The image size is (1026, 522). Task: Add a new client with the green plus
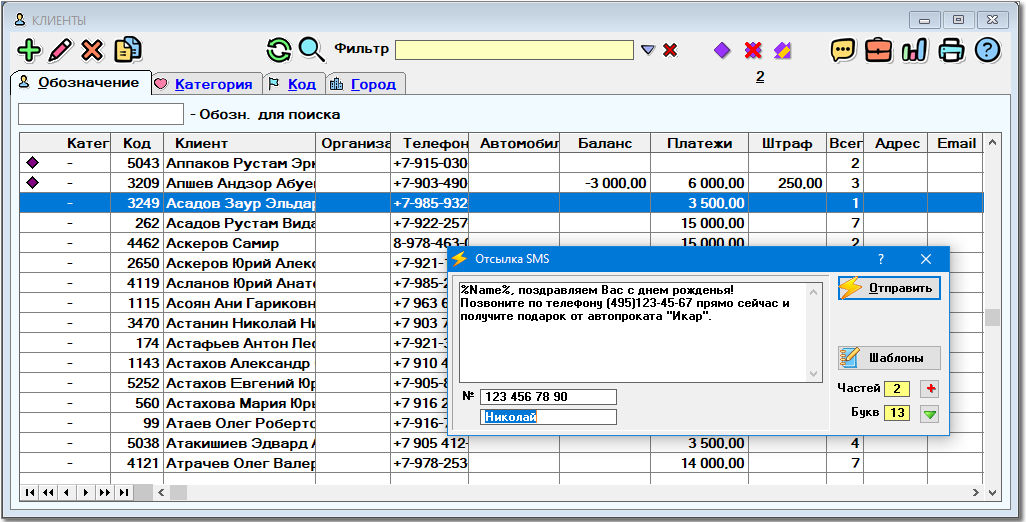point(28,50)
